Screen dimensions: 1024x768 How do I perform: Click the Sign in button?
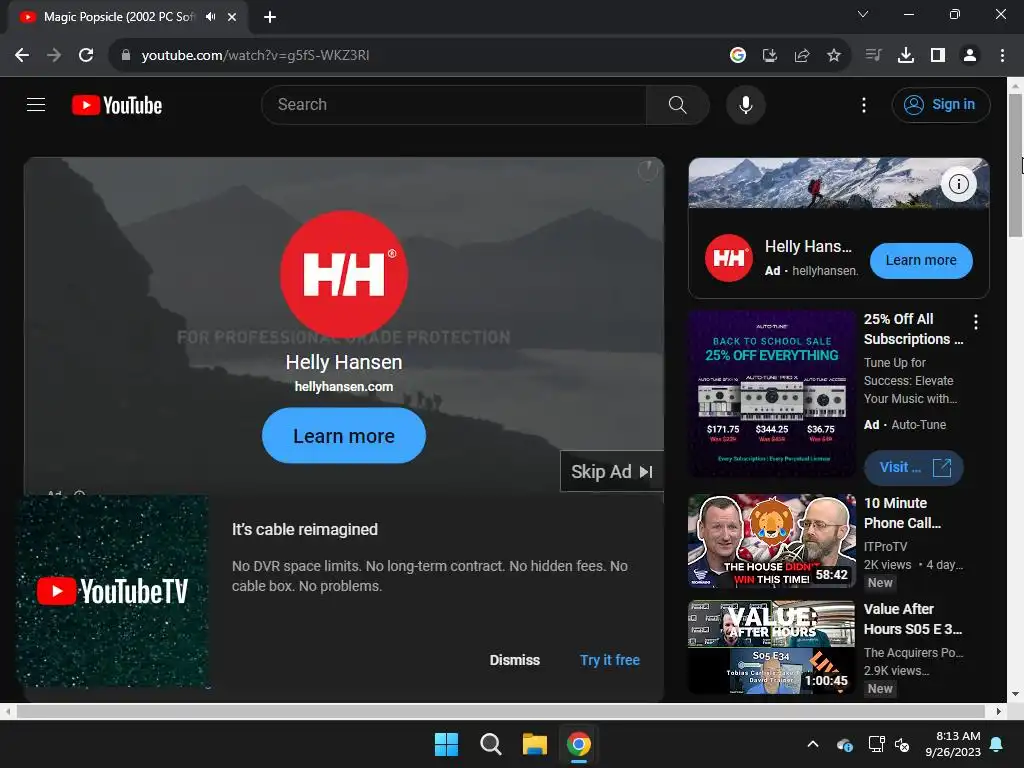(x=940, y=104)
